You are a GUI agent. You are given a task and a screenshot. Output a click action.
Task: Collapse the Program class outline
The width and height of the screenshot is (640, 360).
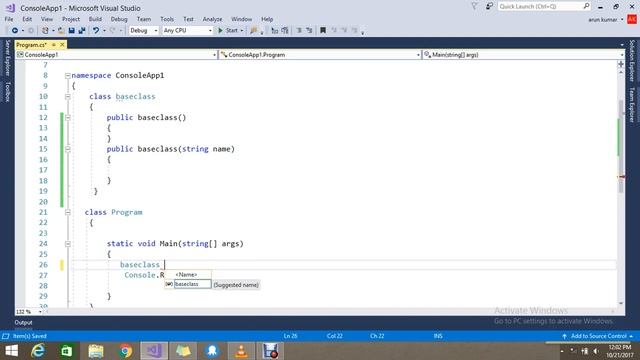(68, 212)
